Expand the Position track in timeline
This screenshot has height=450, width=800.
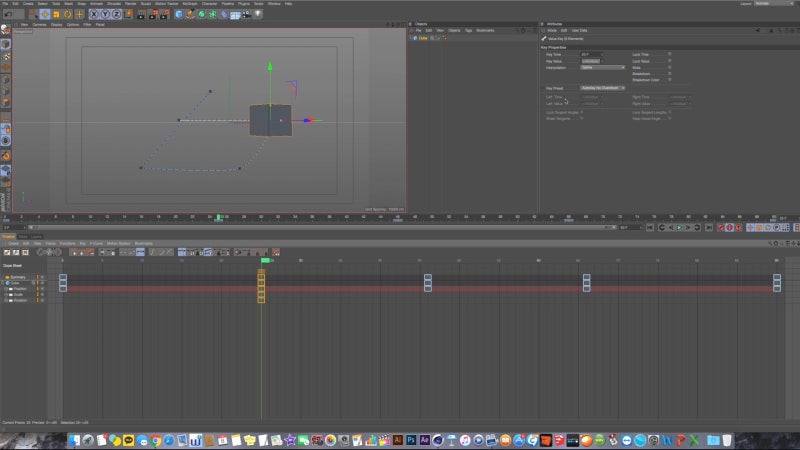point(6,289)
